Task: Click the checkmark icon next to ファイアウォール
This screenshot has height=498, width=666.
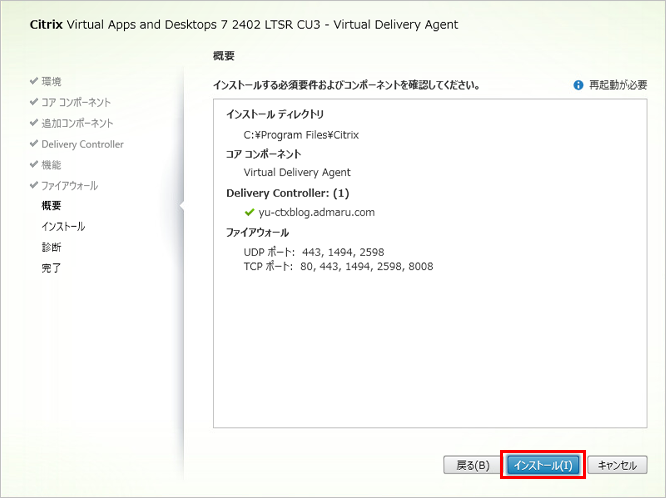Action: 34,186
